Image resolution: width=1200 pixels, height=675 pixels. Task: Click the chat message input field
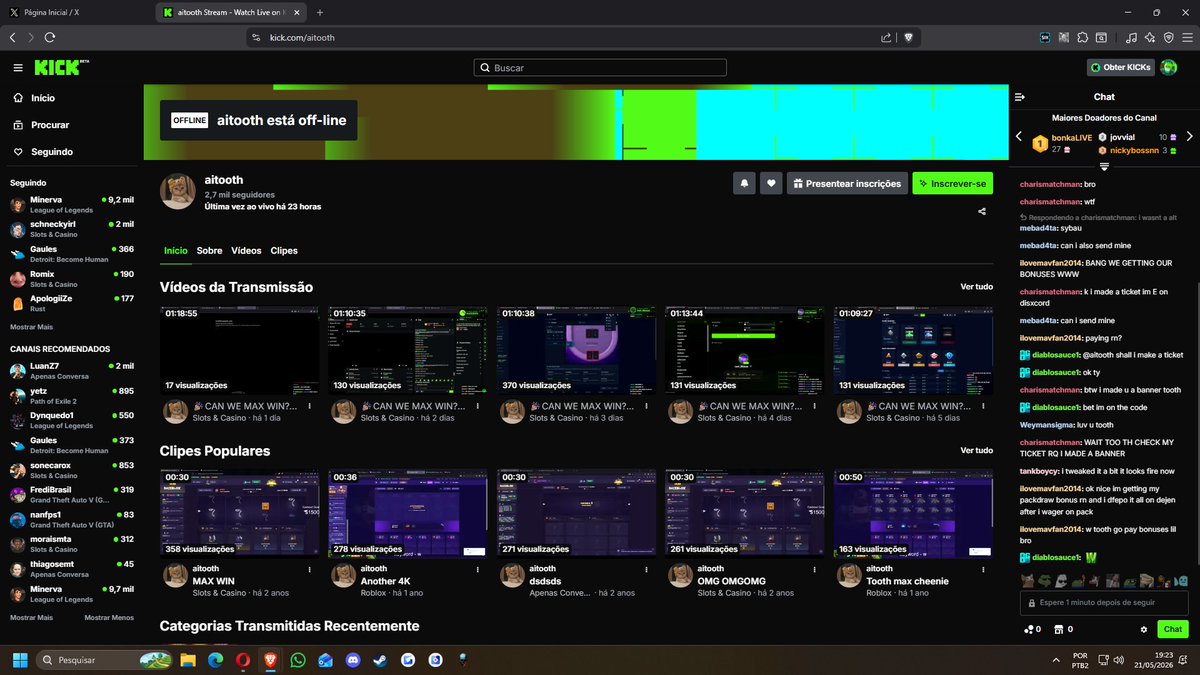coord(1104,603)
